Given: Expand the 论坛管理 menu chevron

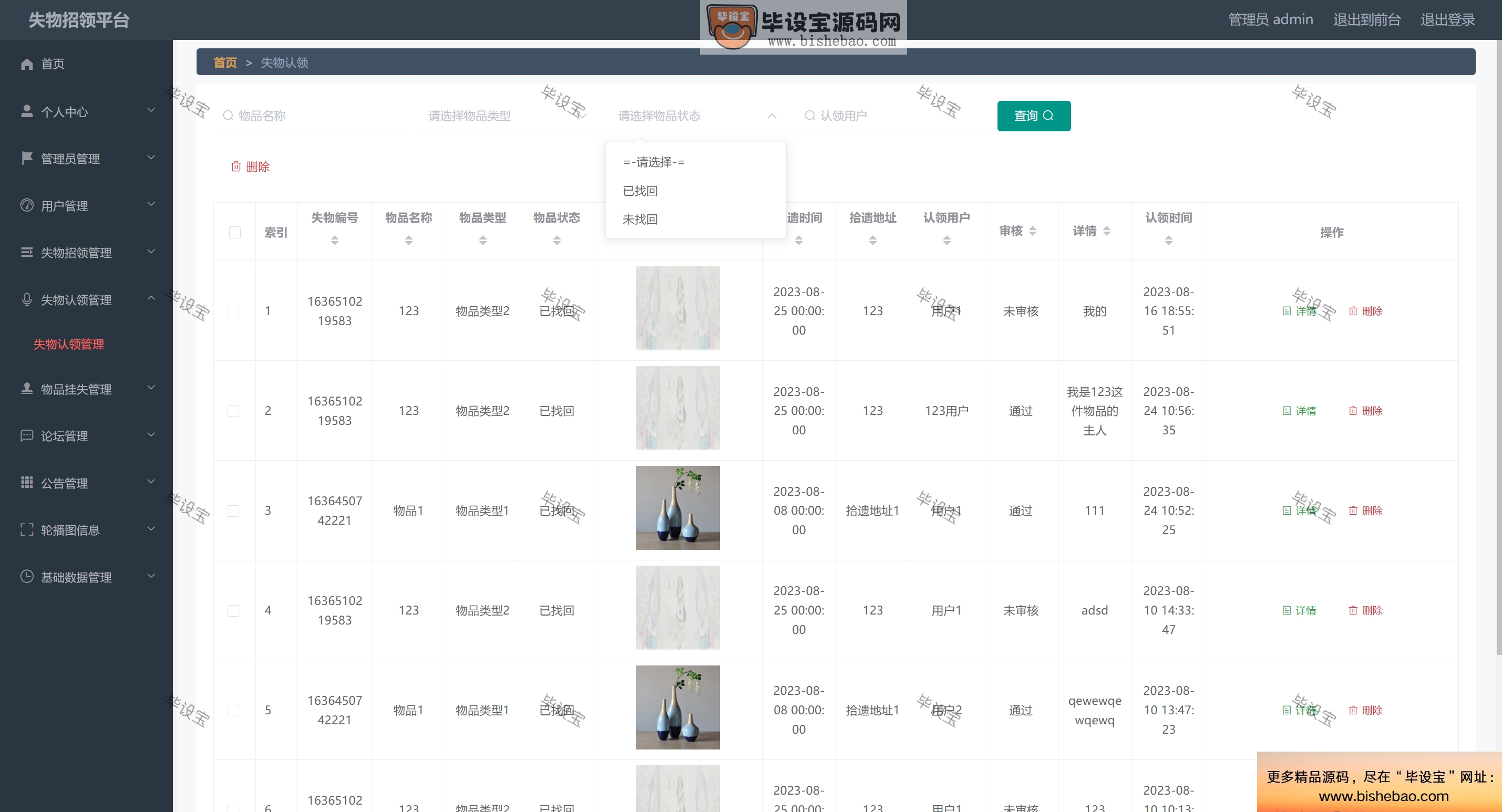Looking at the screenshot, I should pos(151,434).
